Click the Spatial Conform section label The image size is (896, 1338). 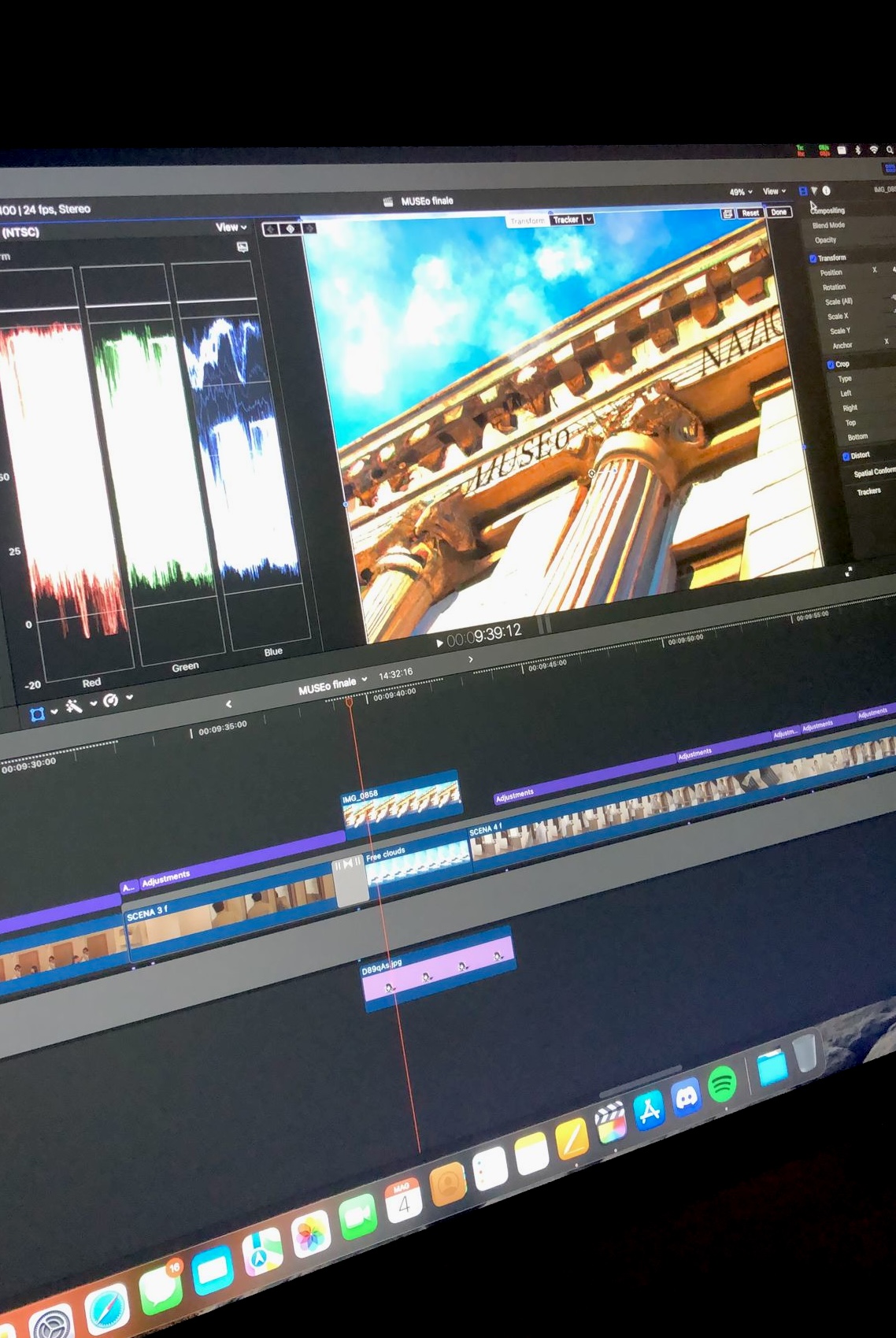(874, 473)
